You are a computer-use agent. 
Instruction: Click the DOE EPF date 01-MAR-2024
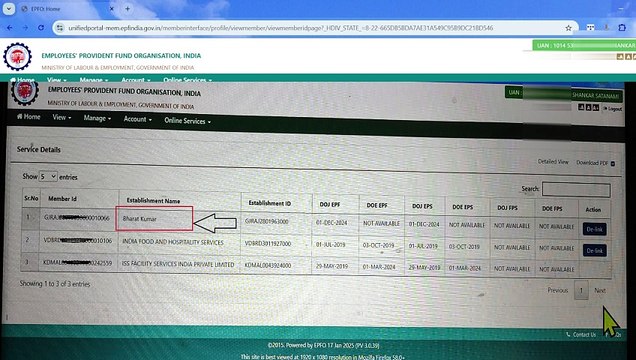379,267
